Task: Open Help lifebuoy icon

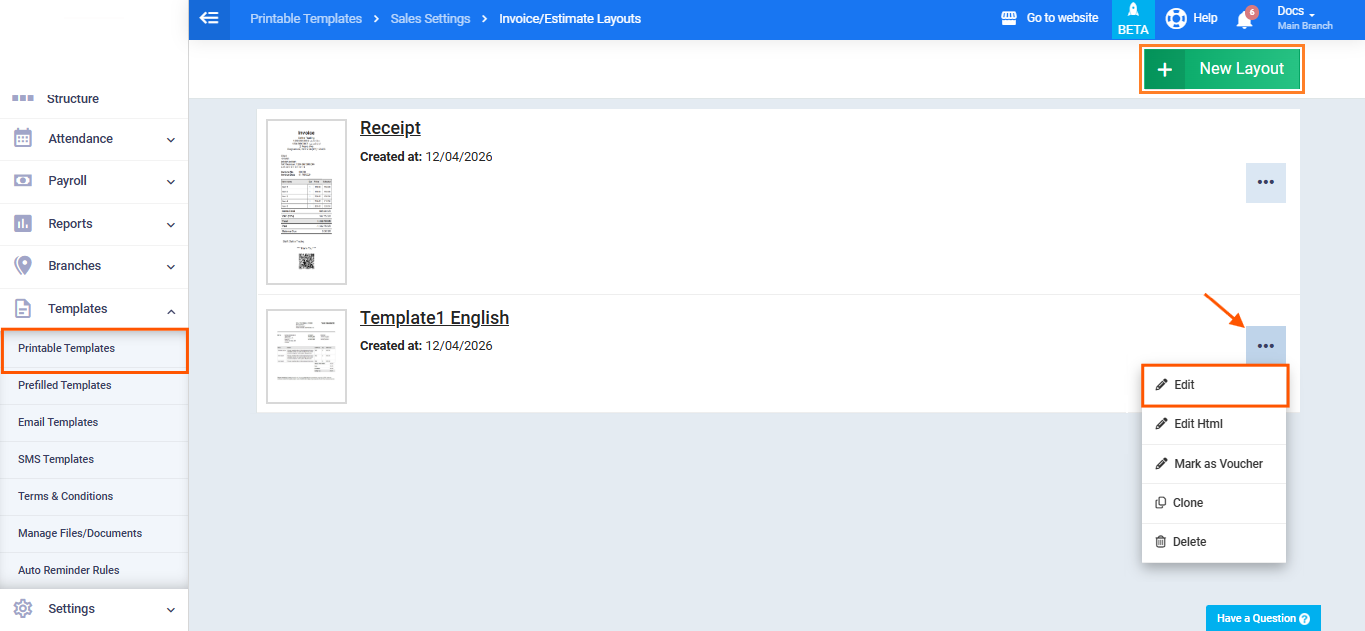Action: 1176,18
